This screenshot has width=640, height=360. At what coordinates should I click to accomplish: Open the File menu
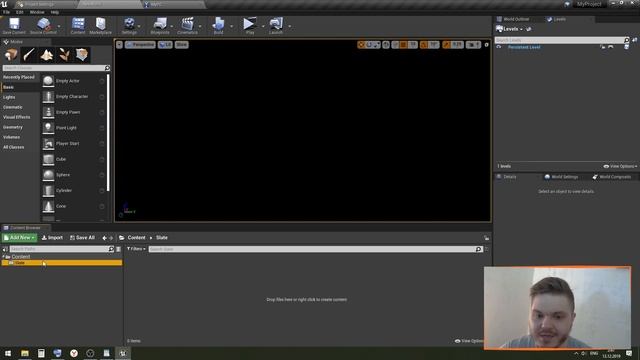point(6,12)
